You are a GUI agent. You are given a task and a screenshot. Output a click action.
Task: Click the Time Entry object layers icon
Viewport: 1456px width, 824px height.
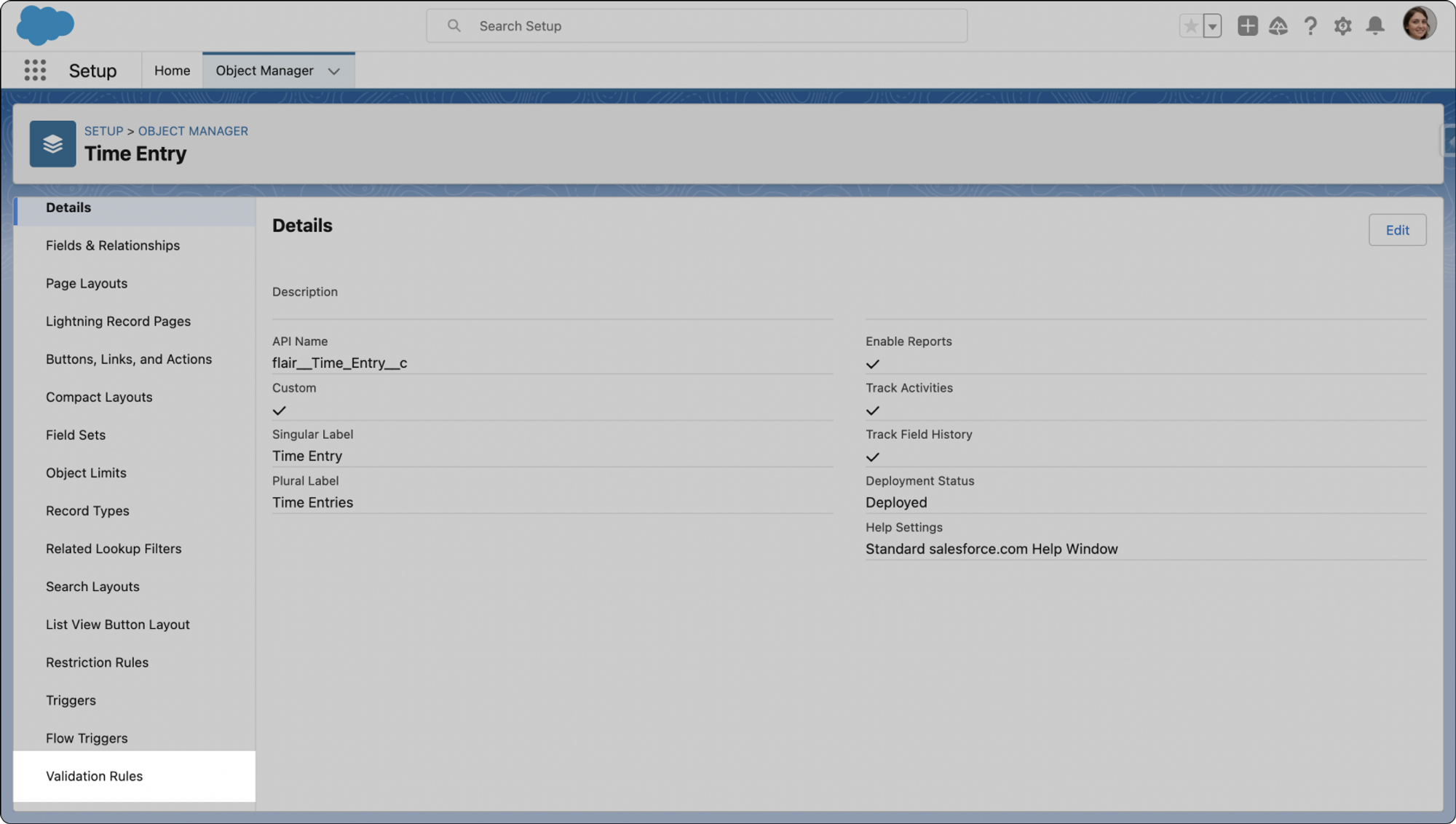52,144
